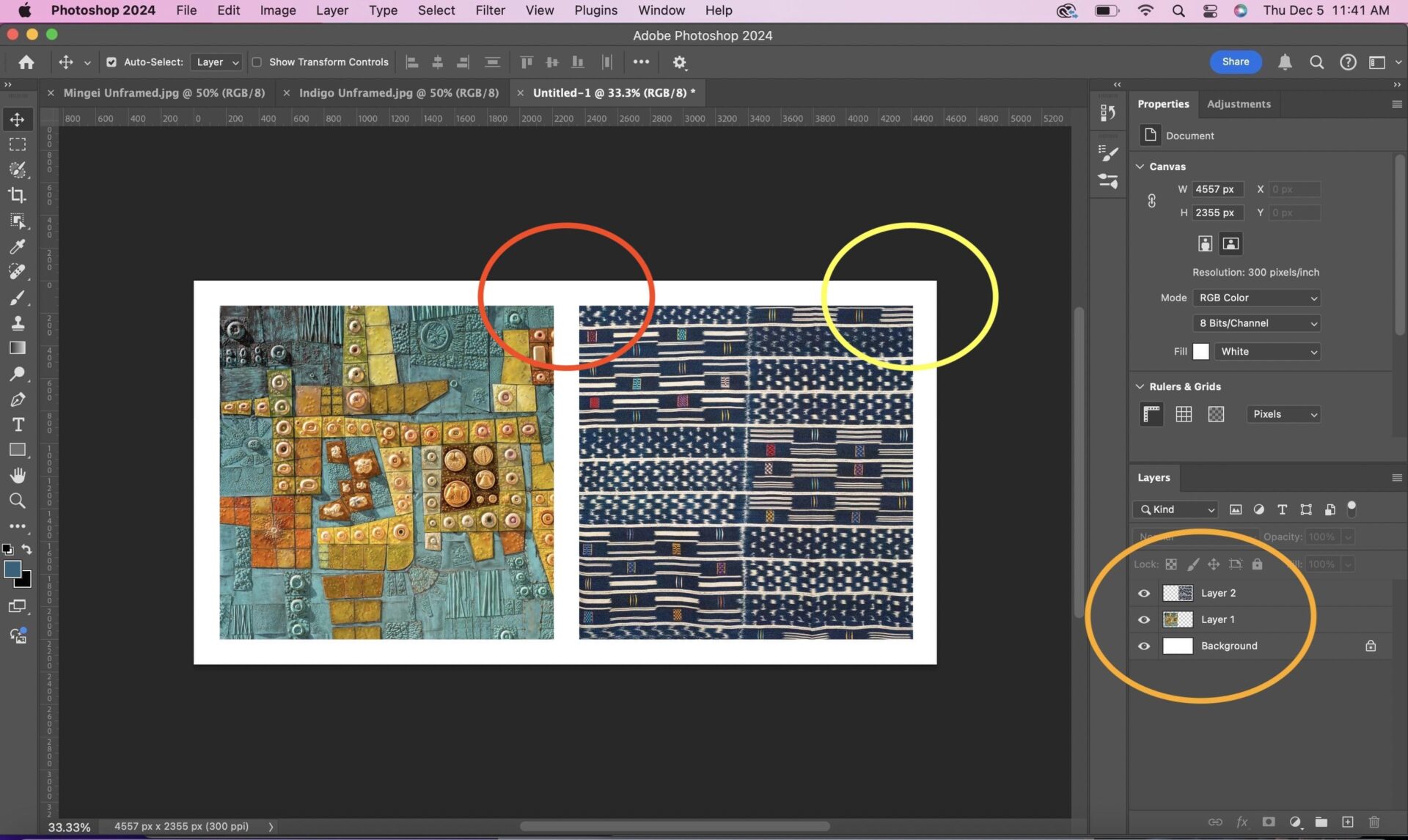Toggle the grid button in Rulers & Grids
Image resolution: width=1408 pixels, height=840 pixels.
[1184, 414]
